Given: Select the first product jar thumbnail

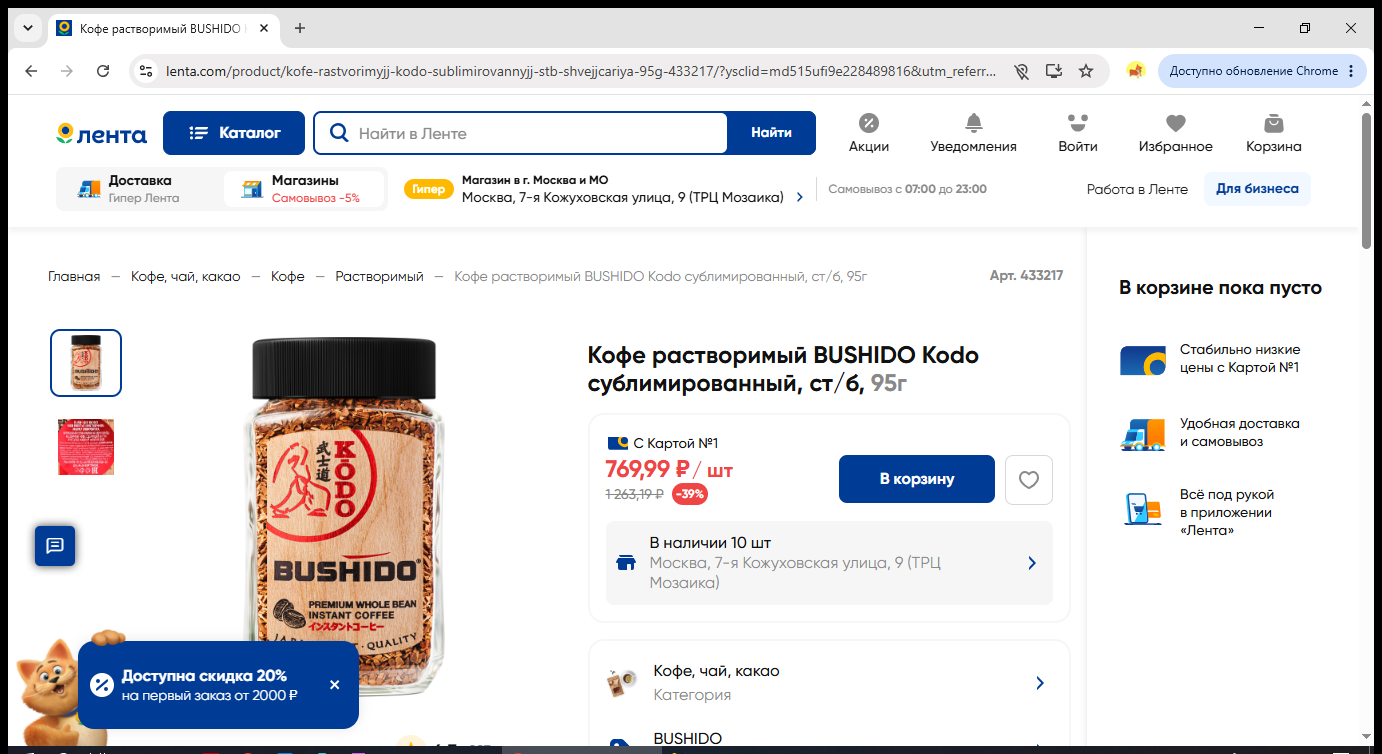Looking at the screenshot, I should [x=86, y=363].
